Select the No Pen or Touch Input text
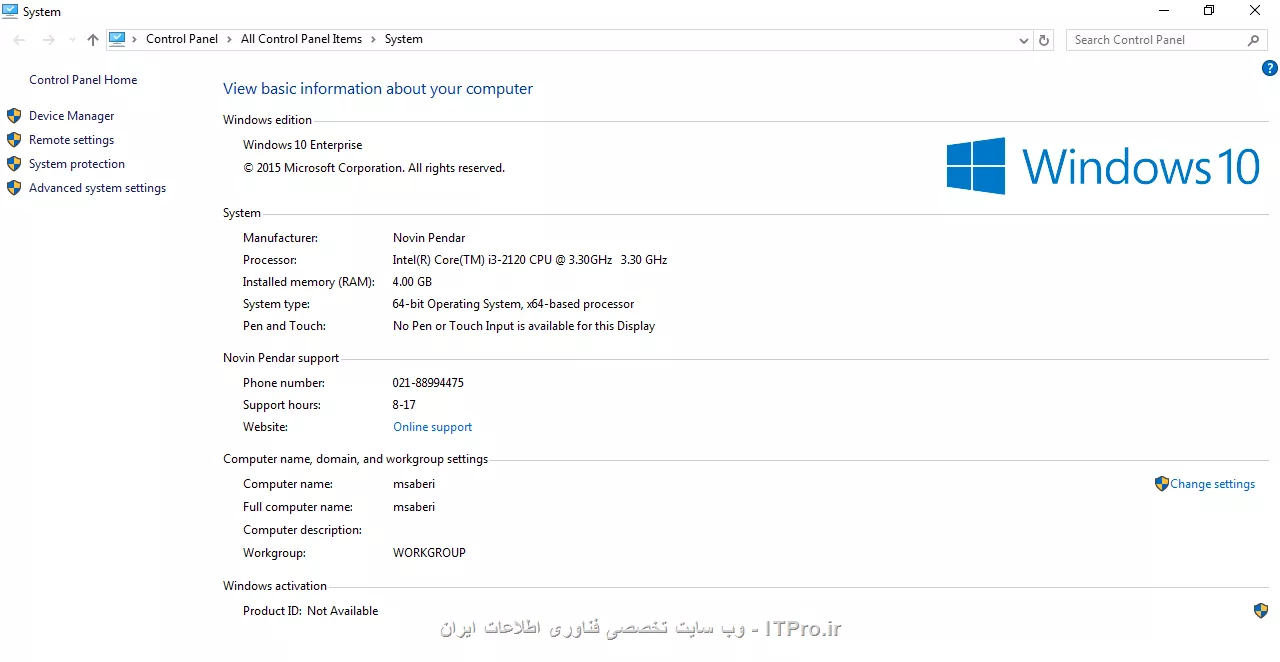The image size is (1280, 662). [524, 326]
